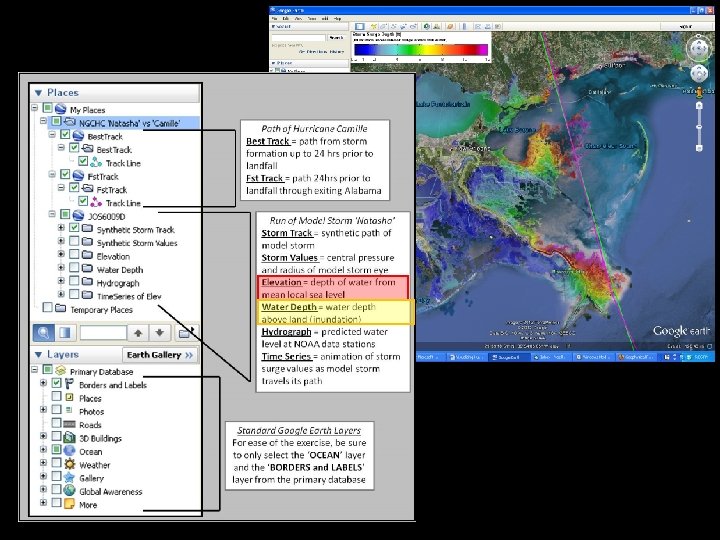Screen dimensions: 720x540
Task: Click the JOS6009D globe icon
Action: (x=78, y=216)
